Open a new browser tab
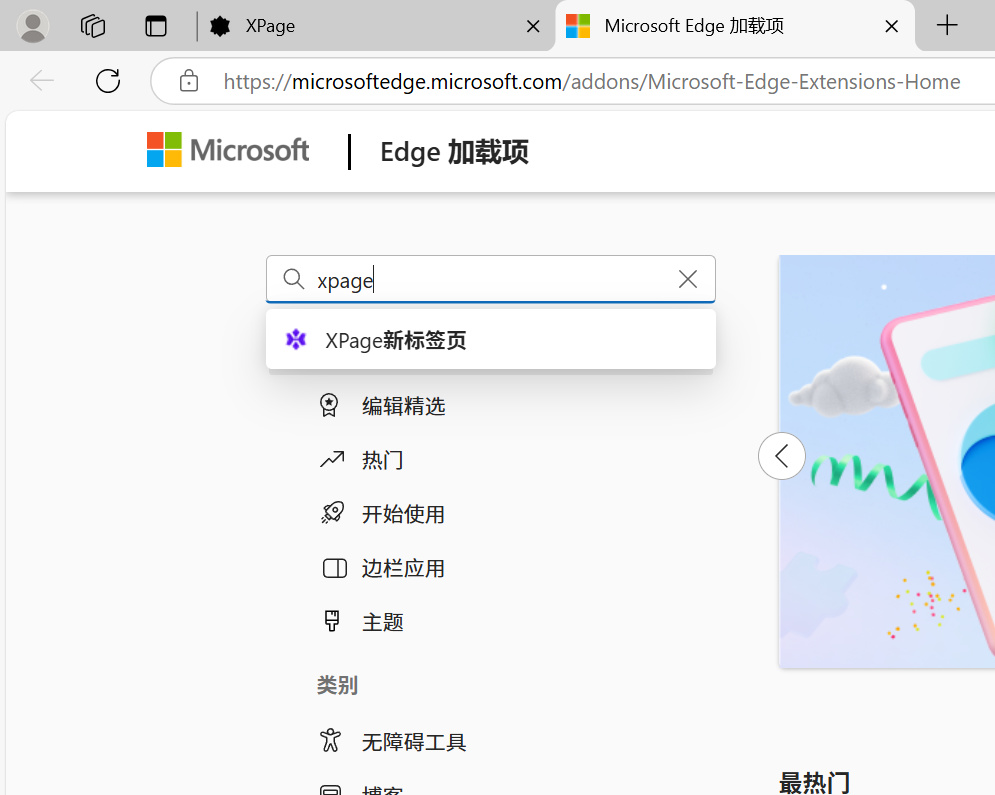995x795 pixels. [x=947, y=26]
